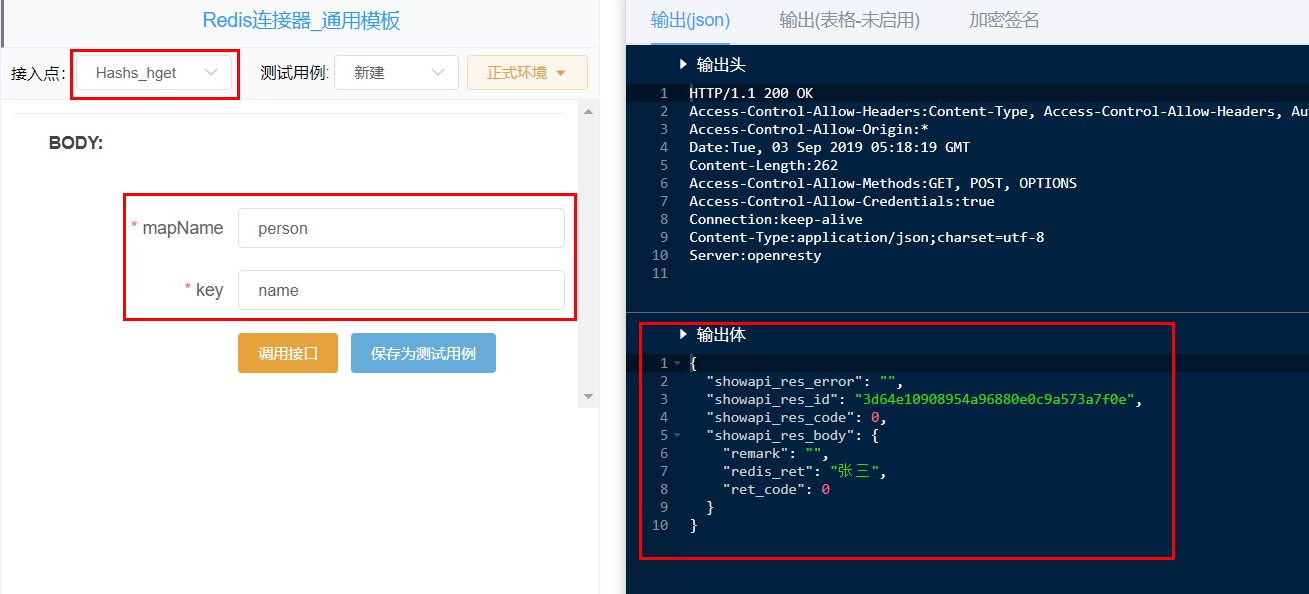Click the "showapi_res_error" line
Viewport: 1309px width, 594px height.
click(804, 381)
